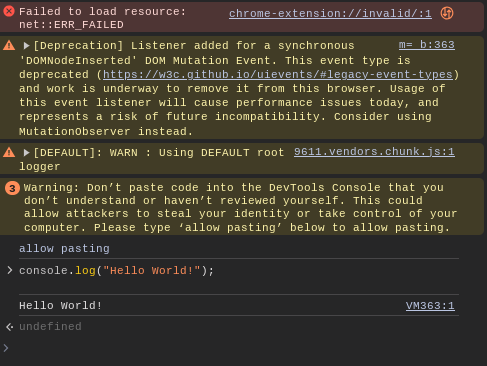Screen dimensions: 487x366
Task: Open the chrome-extension://invalid/:1 source link
Action: [330, 13]
